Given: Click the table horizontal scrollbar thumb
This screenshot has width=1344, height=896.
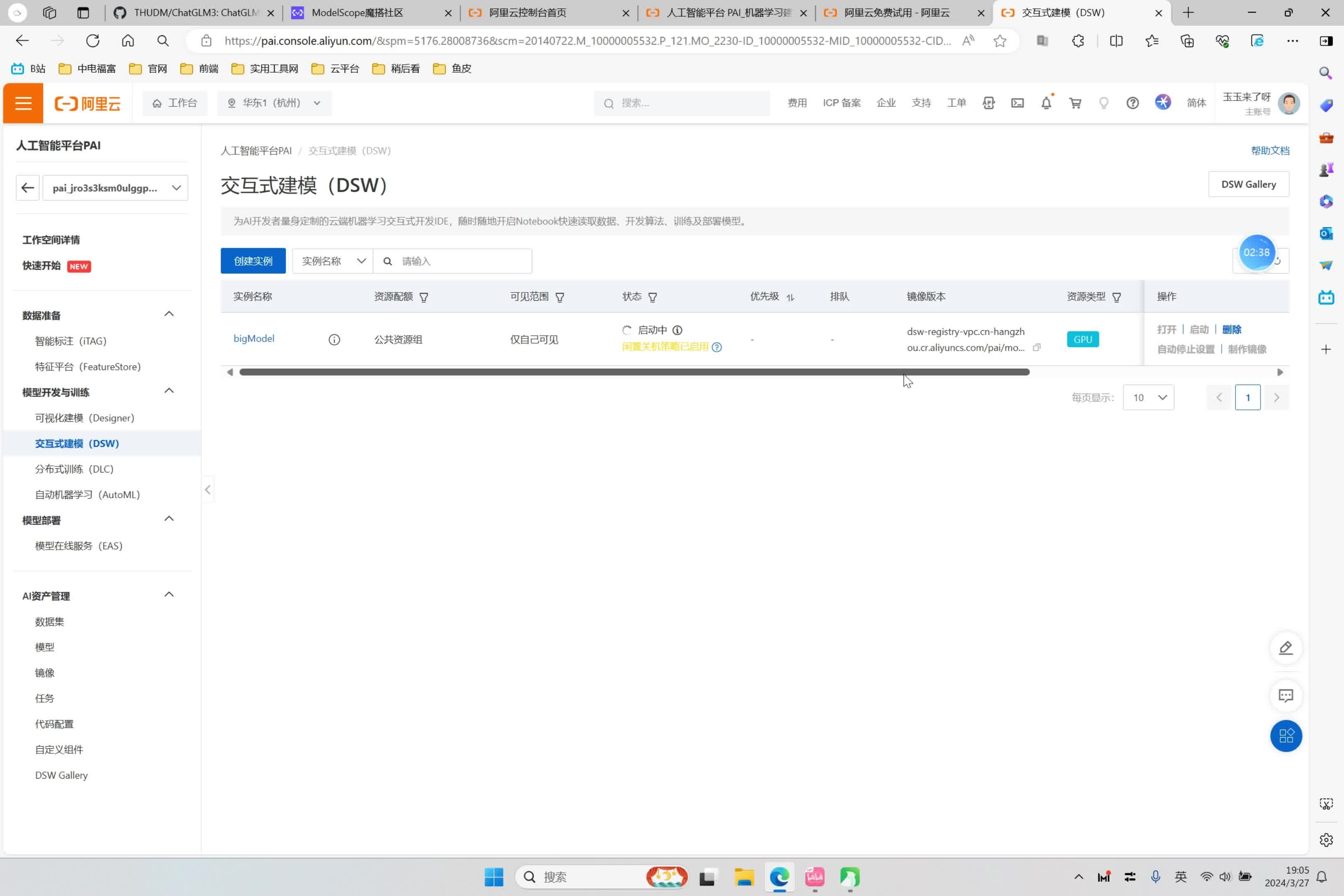Looking at the screenshot, I should pos(634,372).
